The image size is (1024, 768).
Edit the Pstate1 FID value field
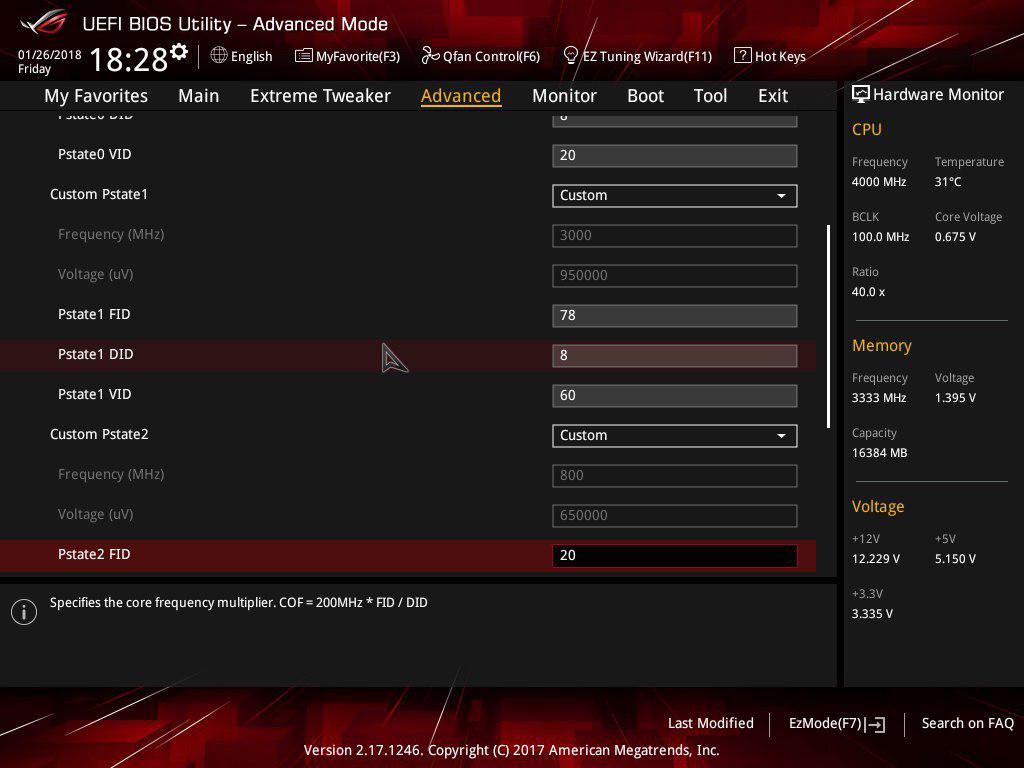[x=675, y=315]
